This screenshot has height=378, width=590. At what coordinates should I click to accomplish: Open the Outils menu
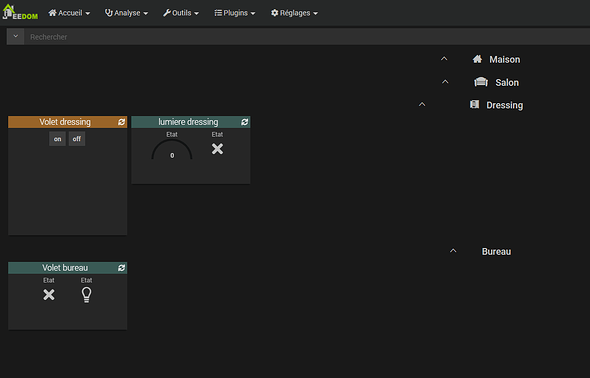point(181,13)
